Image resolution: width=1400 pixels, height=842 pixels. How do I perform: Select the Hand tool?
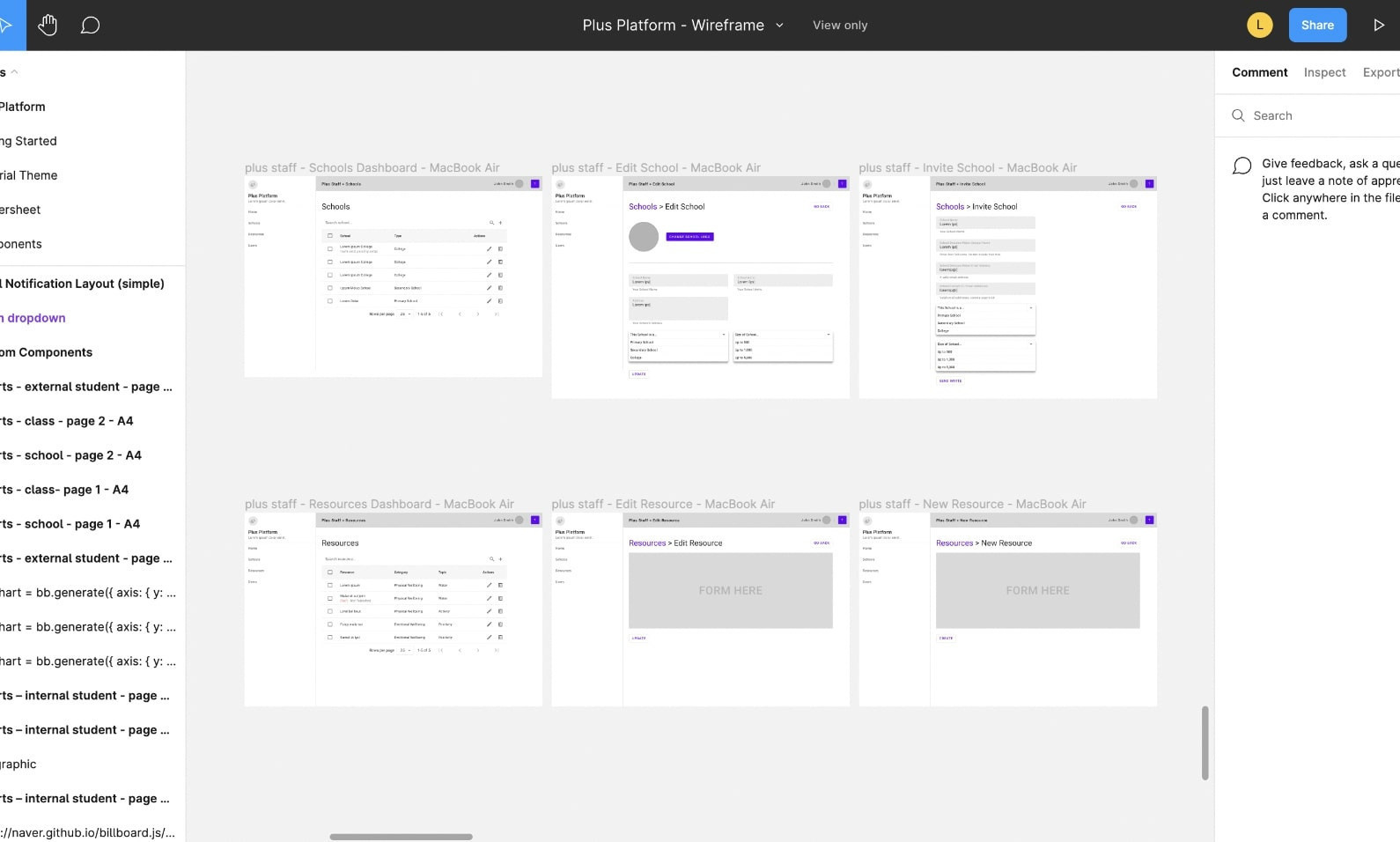(48, 25)
